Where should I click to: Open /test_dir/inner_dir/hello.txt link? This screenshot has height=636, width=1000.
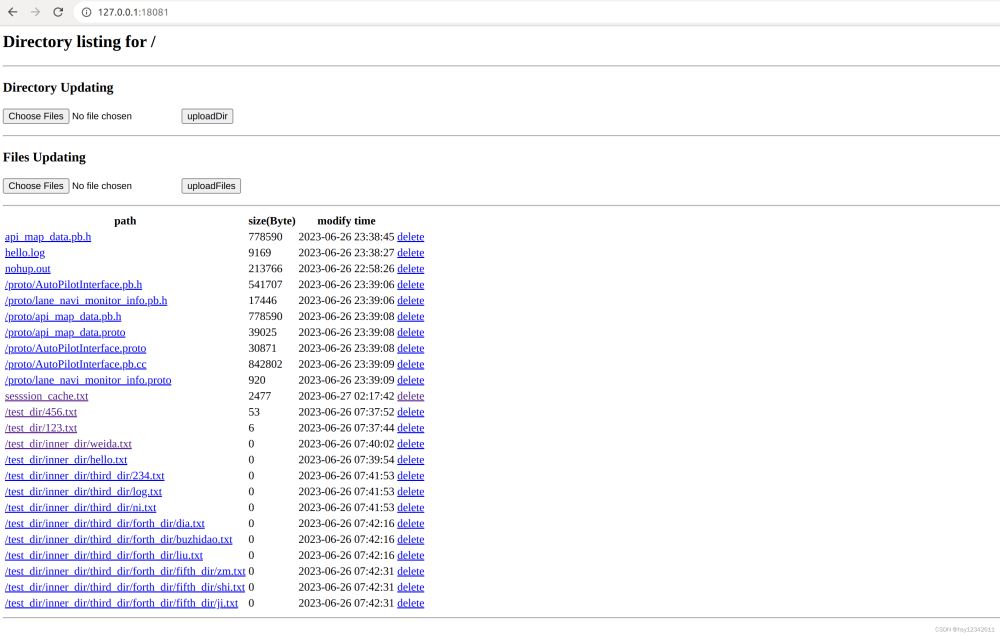[x=66, y=460]
